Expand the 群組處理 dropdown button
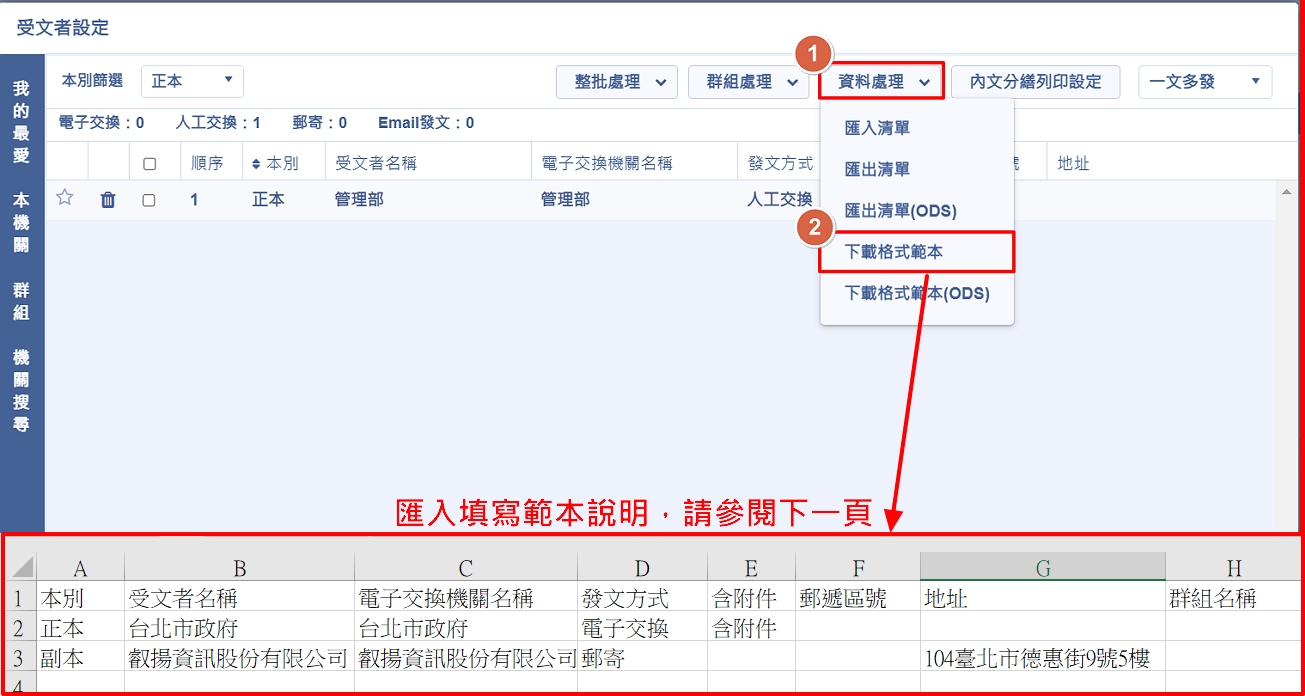1305x696 pixels. [x=748, y=82]
